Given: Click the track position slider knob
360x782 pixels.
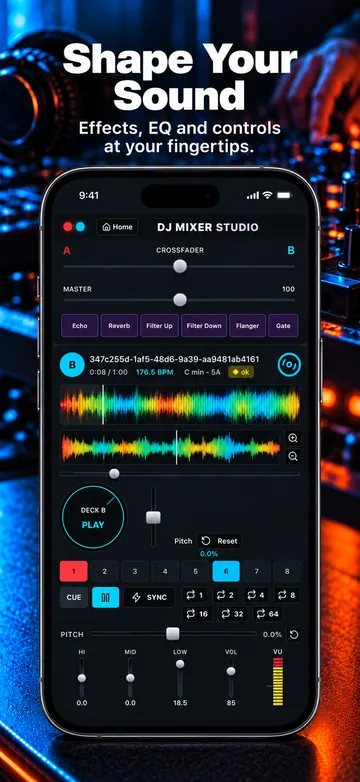Looking at the screenshot, I should (x=114, y=474).
